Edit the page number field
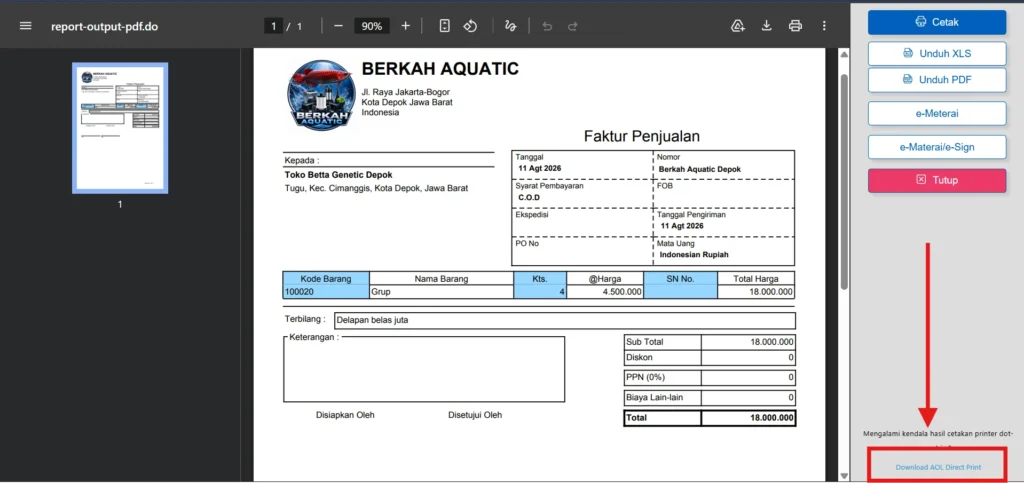 273,26
